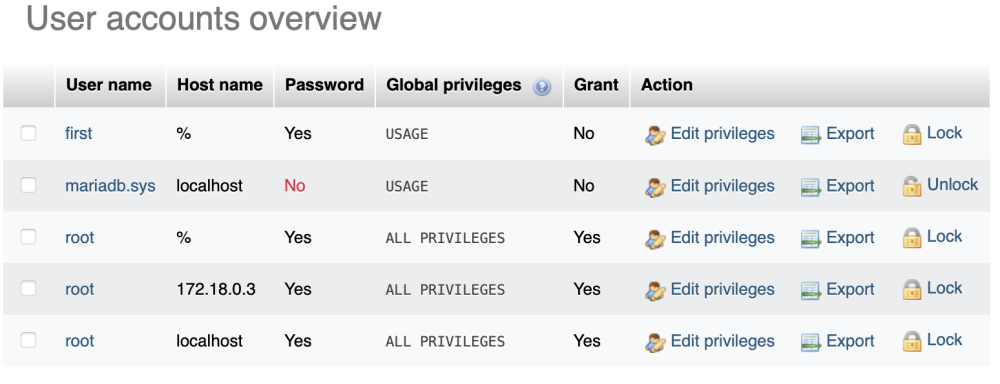This screenshot has width=1000, height=384.
Task: Open the root user link with host 172.18.0.3
Action: pyautogui.click(x=79, y=289)
